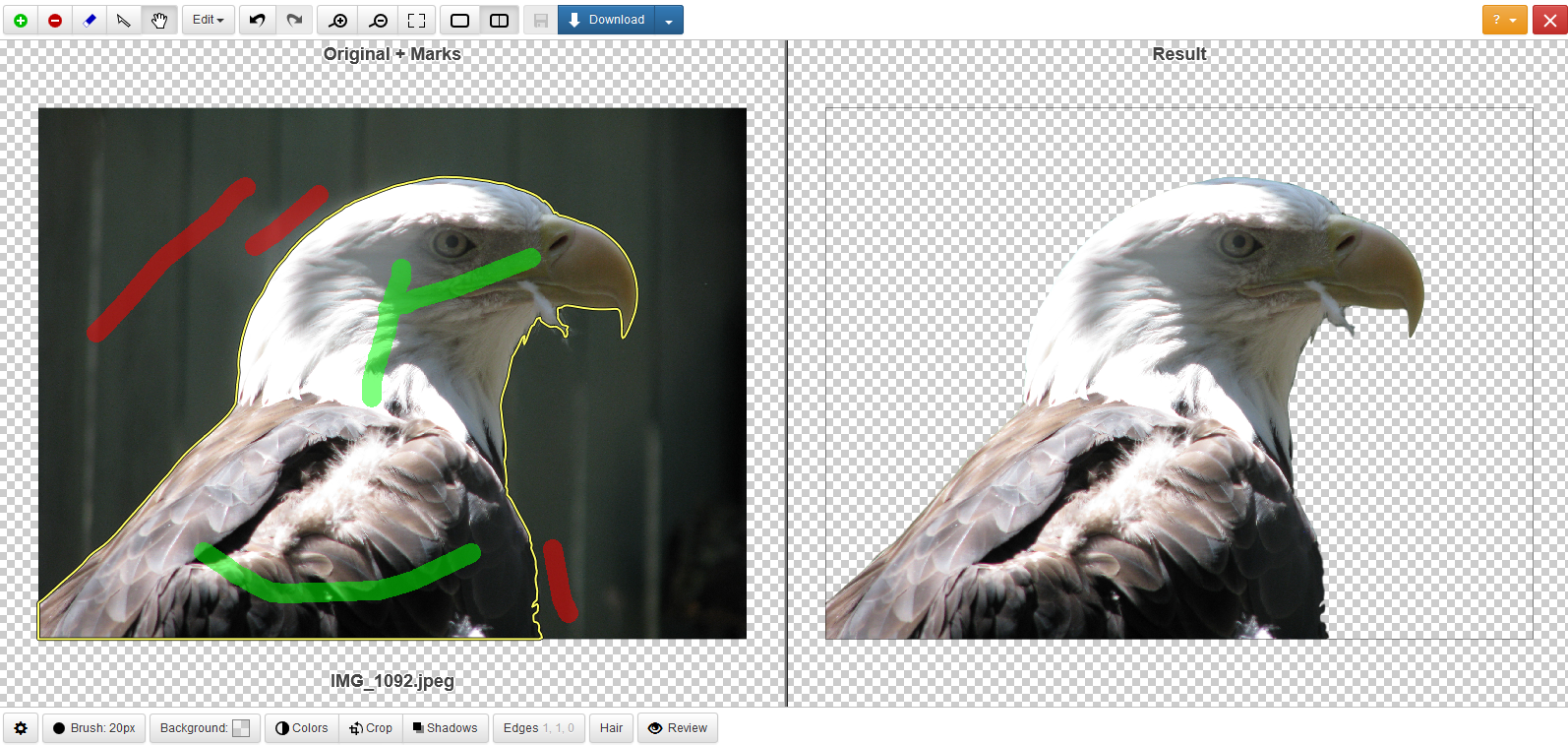Open the orange help dropdown
This screenshot has width=1568, height=745.
pyautogui.click(x=1504, y=20)
